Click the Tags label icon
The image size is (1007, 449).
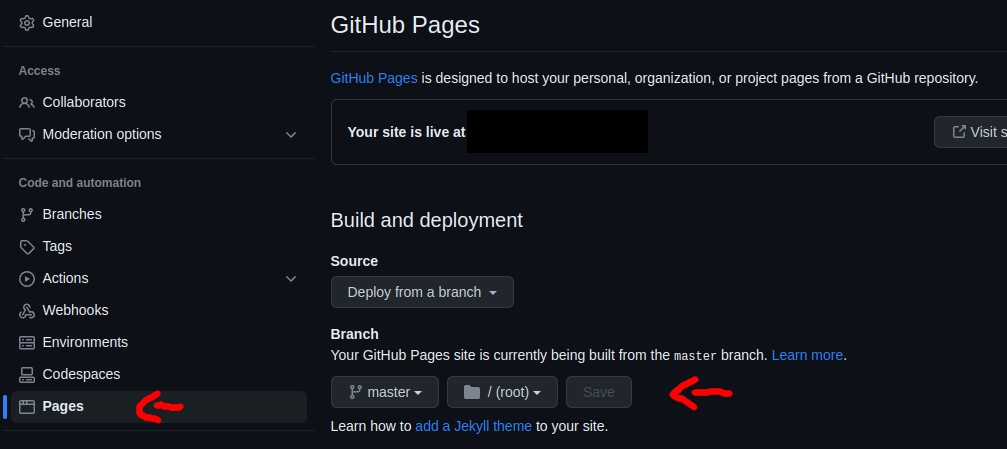[27, 247]
